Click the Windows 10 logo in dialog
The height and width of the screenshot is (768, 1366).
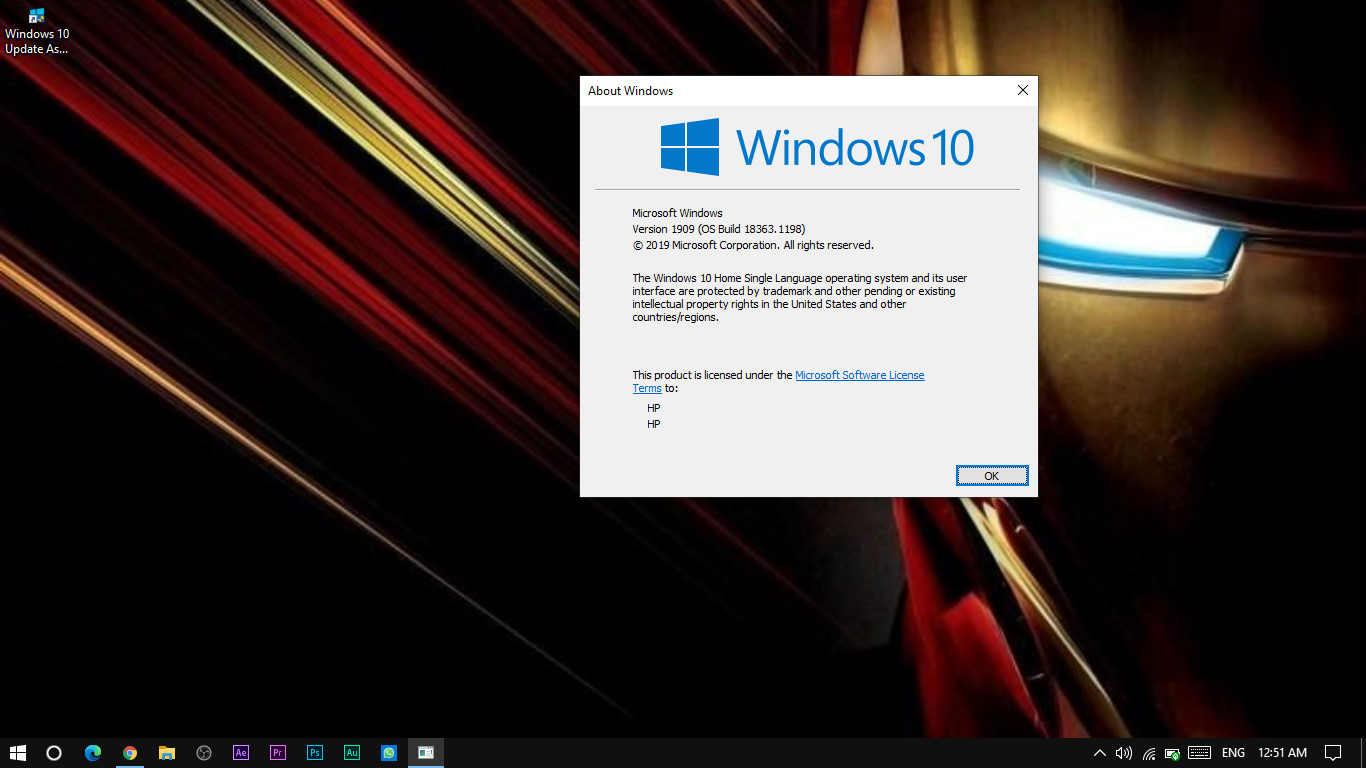(x=817, y=147)
